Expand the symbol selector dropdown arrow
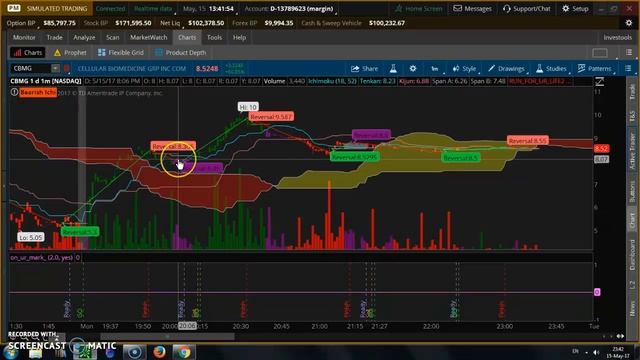The width and height of the screenshot is (640, 360). pos(55,69)
